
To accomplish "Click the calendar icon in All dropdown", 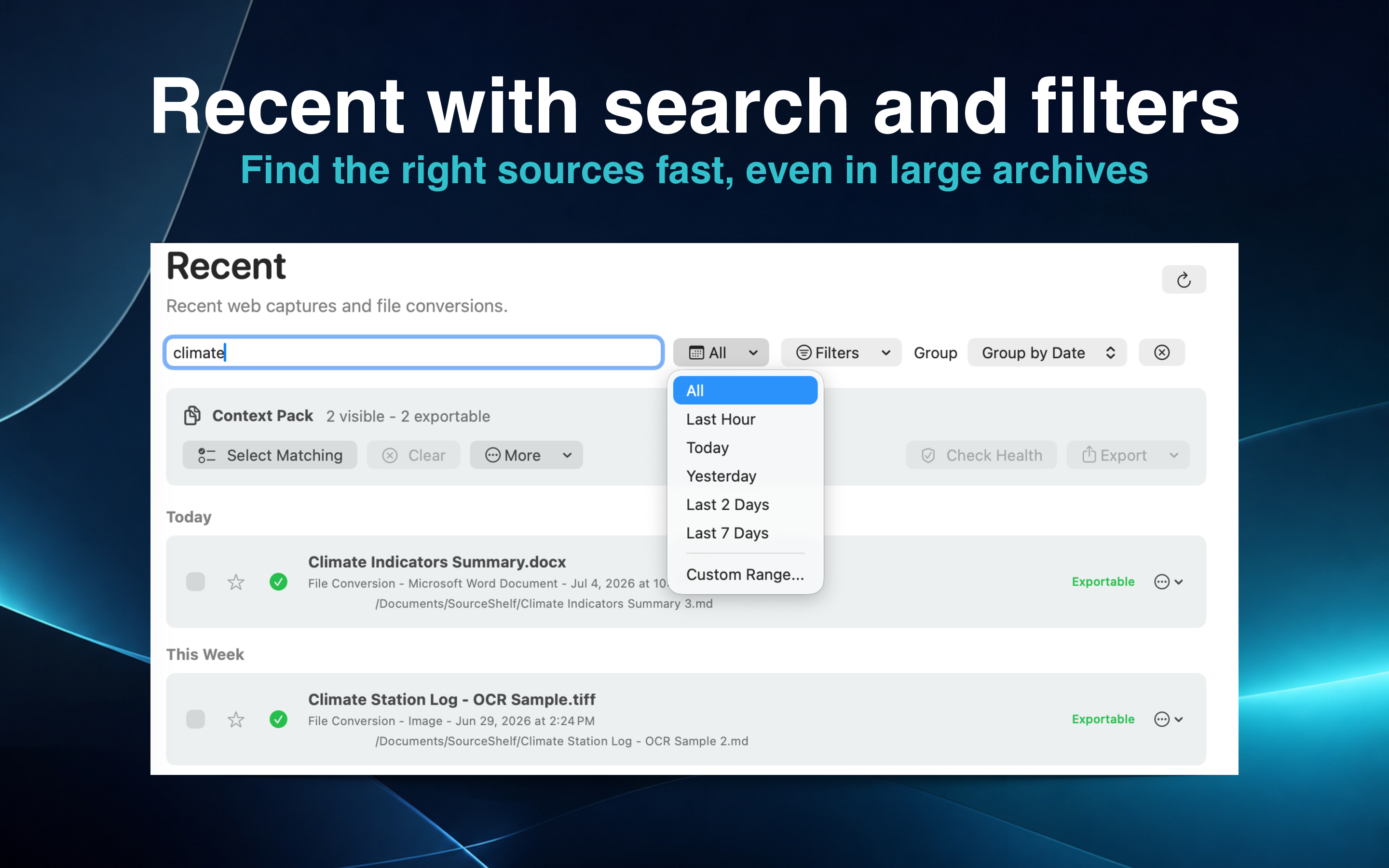I will pyautogui.click(x=696, y=353).
